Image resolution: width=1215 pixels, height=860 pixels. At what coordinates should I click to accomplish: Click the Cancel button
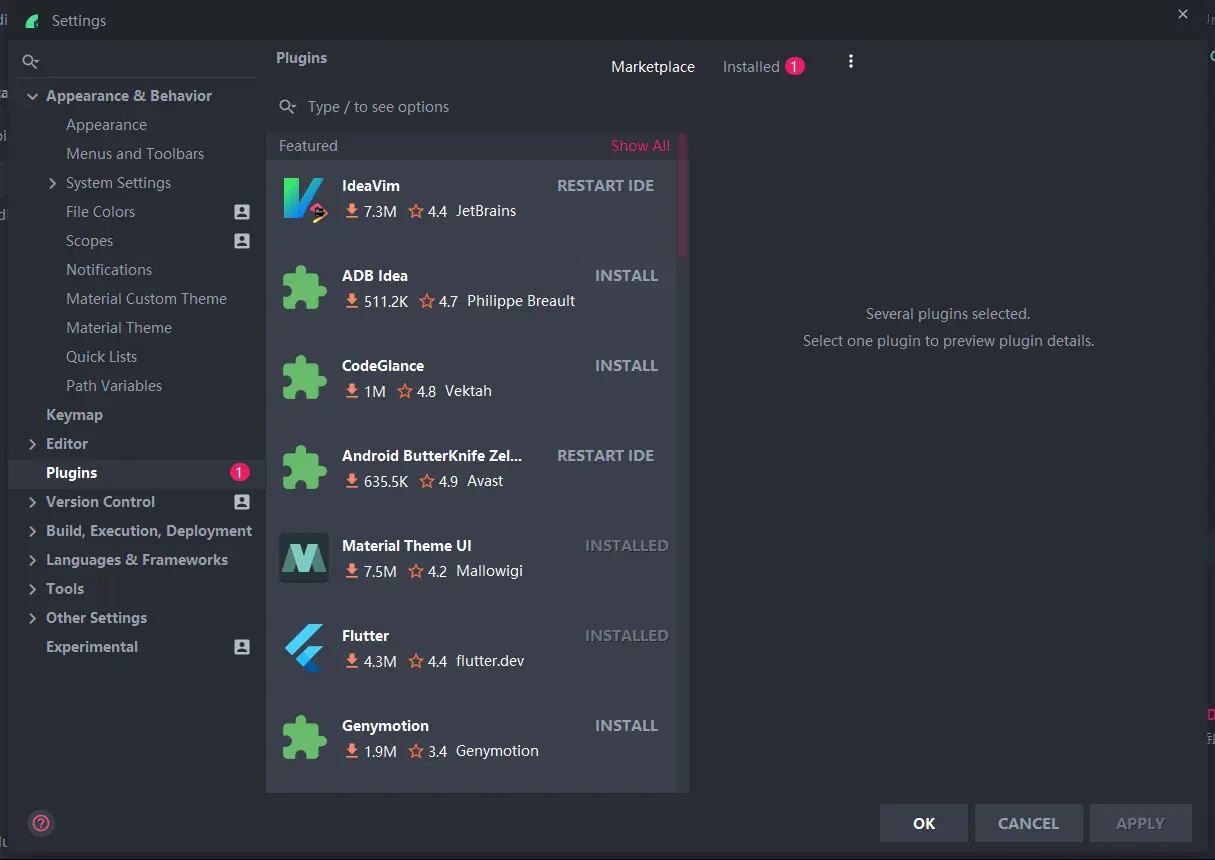(x=1028, y=823)
